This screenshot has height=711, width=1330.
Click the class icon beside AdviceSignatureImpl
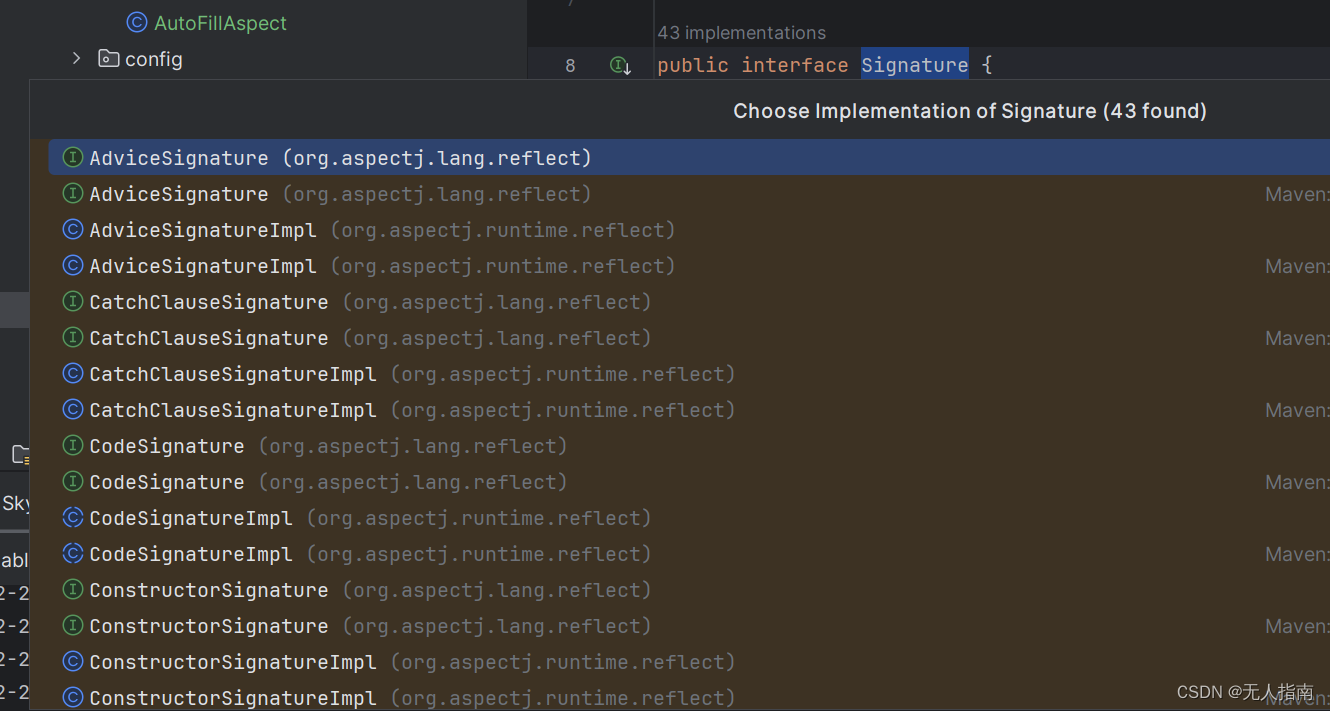[x=72, y=229]
